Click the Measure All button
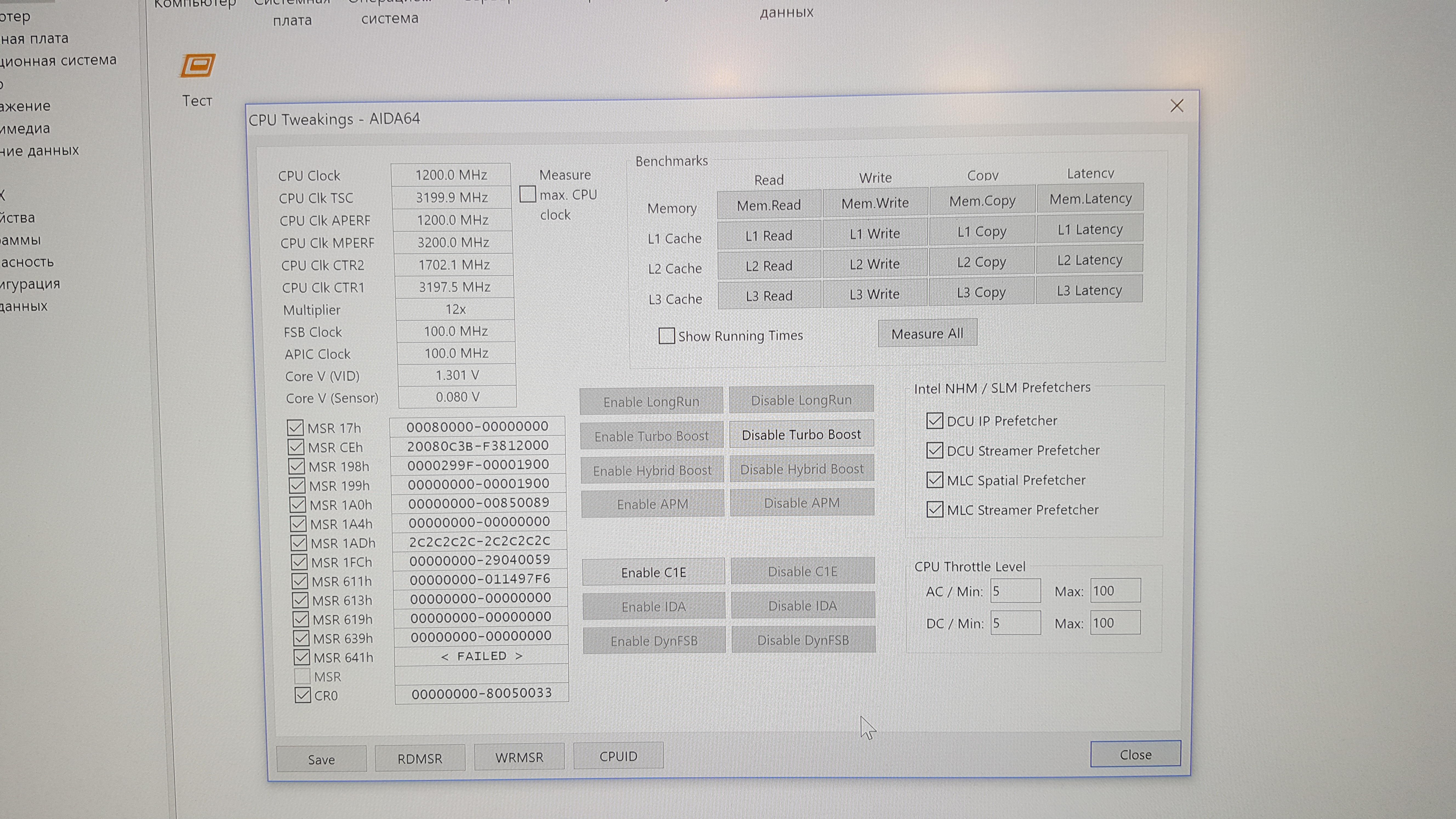 click(927, 334)
